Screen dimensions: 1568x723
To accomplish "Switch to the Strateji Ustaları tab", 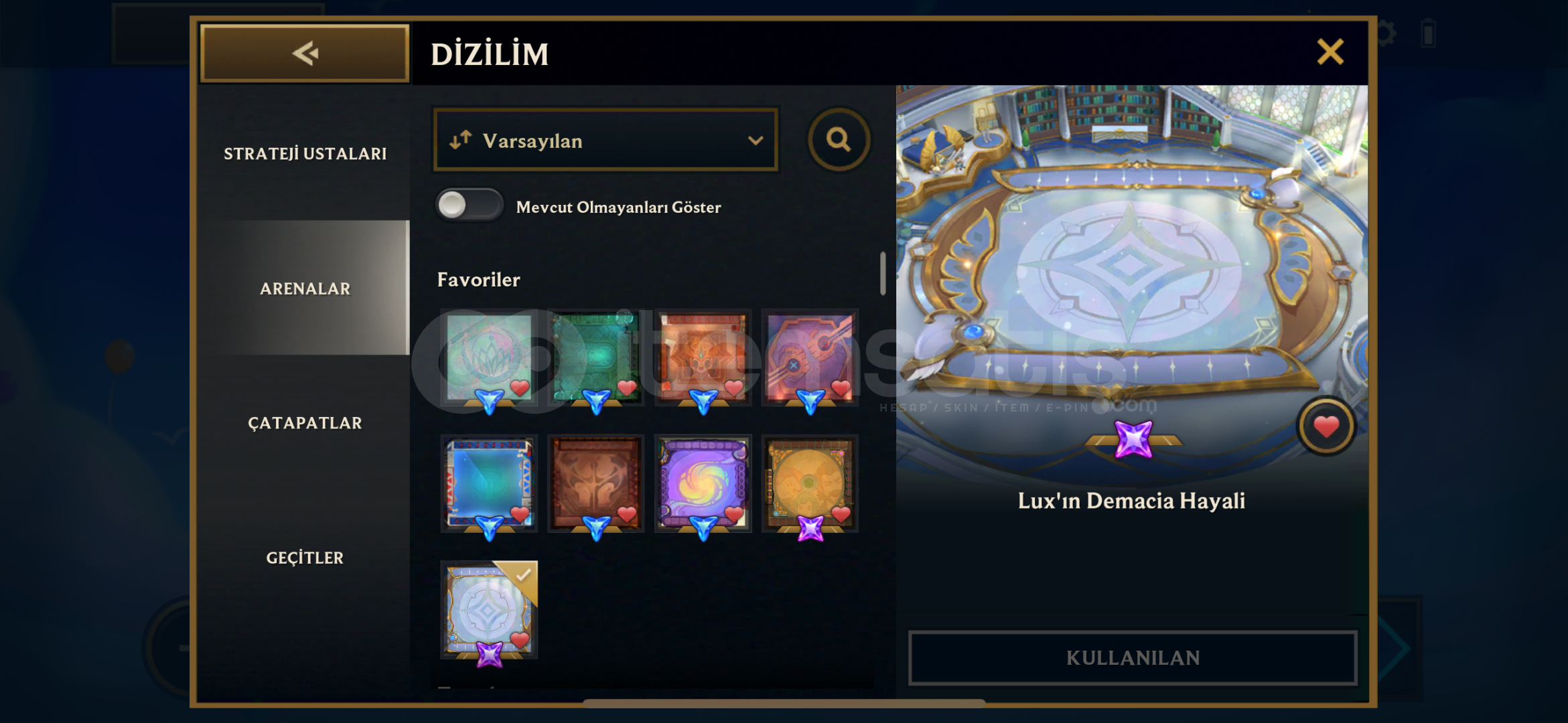I will coord(305,153).
